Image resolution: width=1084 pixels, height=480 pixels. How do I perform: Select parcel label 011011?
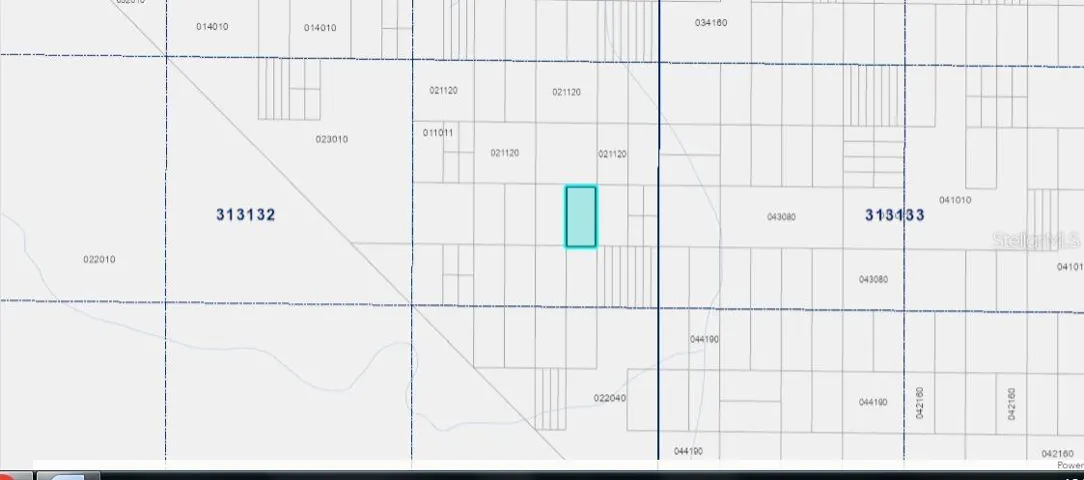[438, 133]
